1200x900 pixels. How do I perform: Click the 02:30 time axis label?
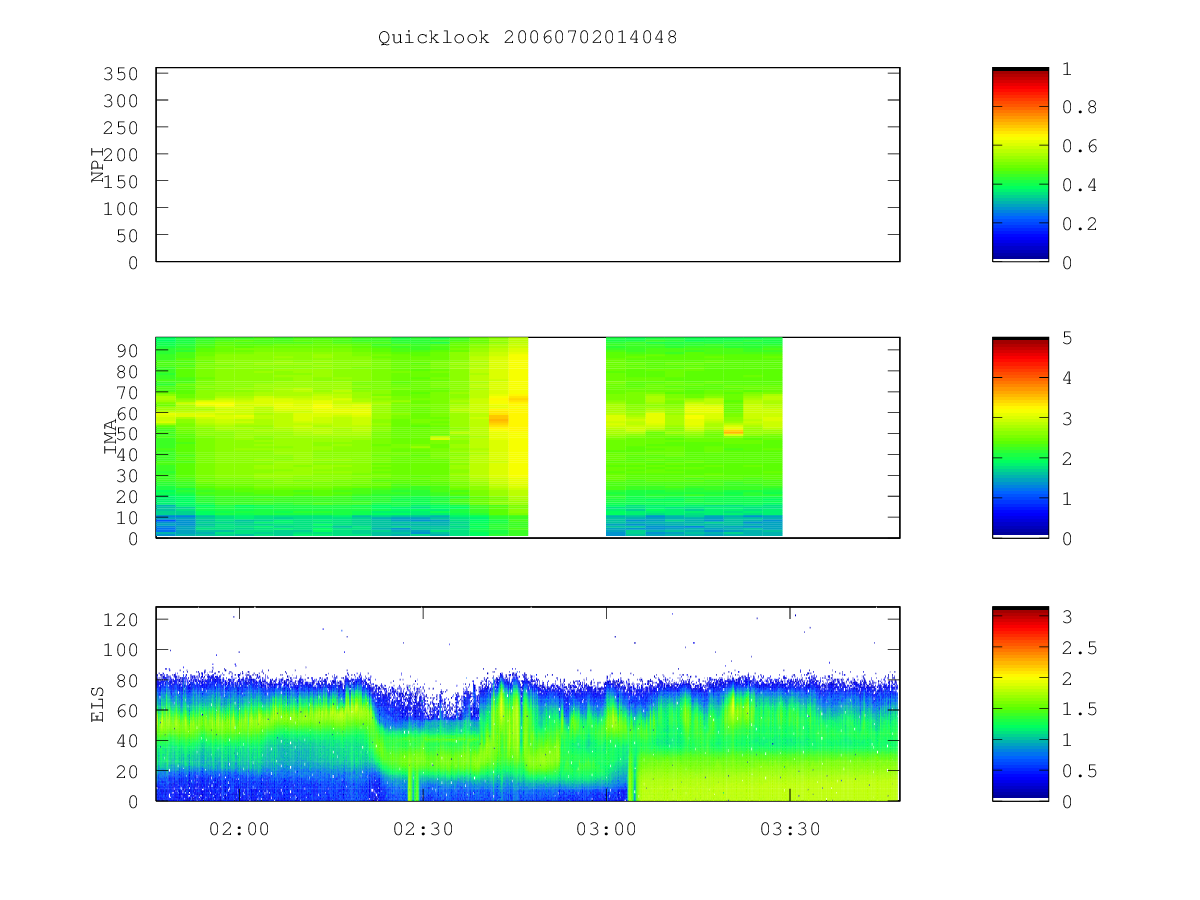click(x=423, y=829)
